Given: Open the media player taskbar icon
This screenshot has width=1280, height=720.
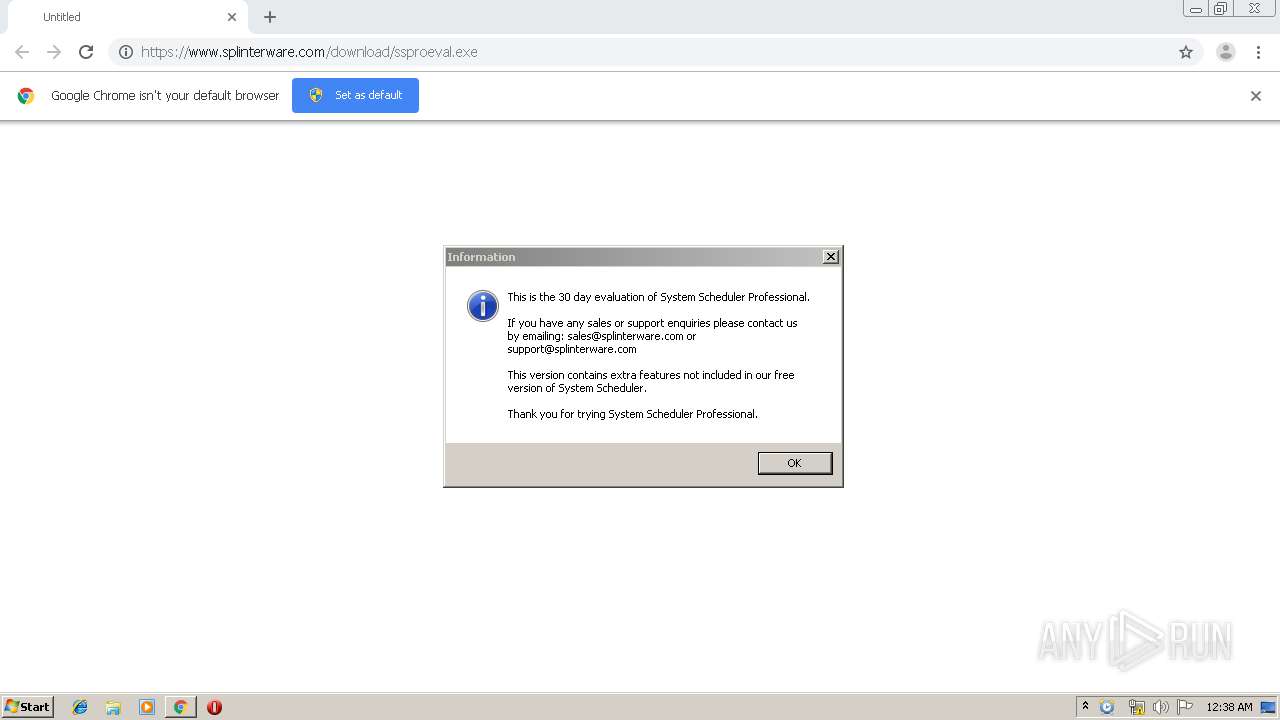Looking at the screenshot, I should tap(147, 707).
